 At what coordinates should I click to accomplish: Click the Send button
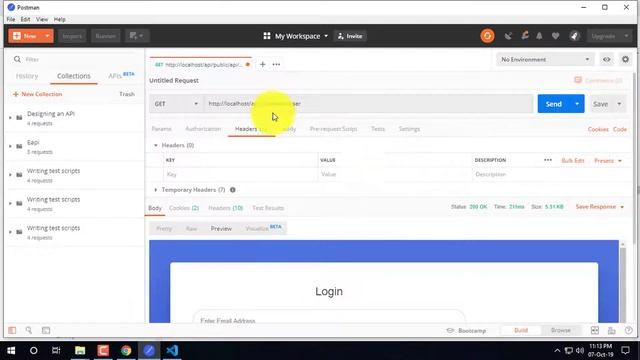[554, 104]
